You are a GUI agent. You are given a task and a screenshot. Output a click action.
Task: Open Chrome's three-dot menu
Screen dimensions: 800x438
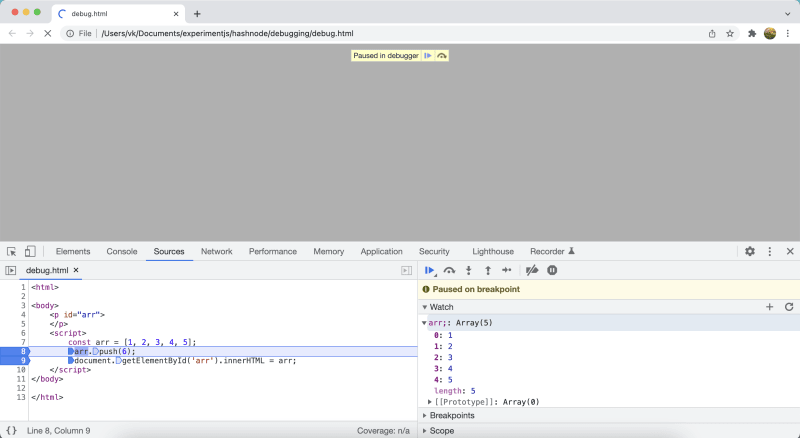click(788, 34)
